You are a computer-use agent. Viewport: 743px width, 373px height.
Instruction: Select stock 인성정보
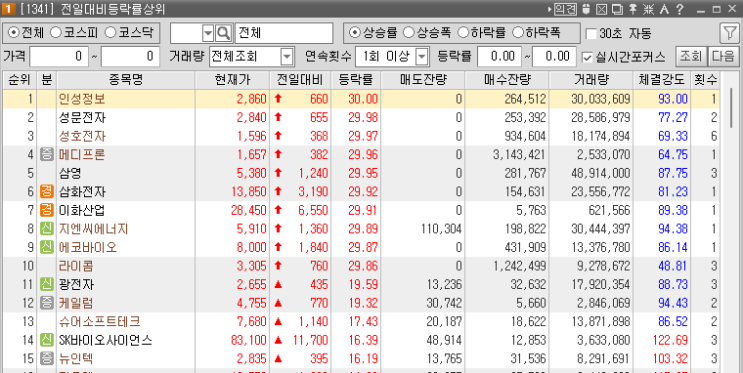pos(82,99)
